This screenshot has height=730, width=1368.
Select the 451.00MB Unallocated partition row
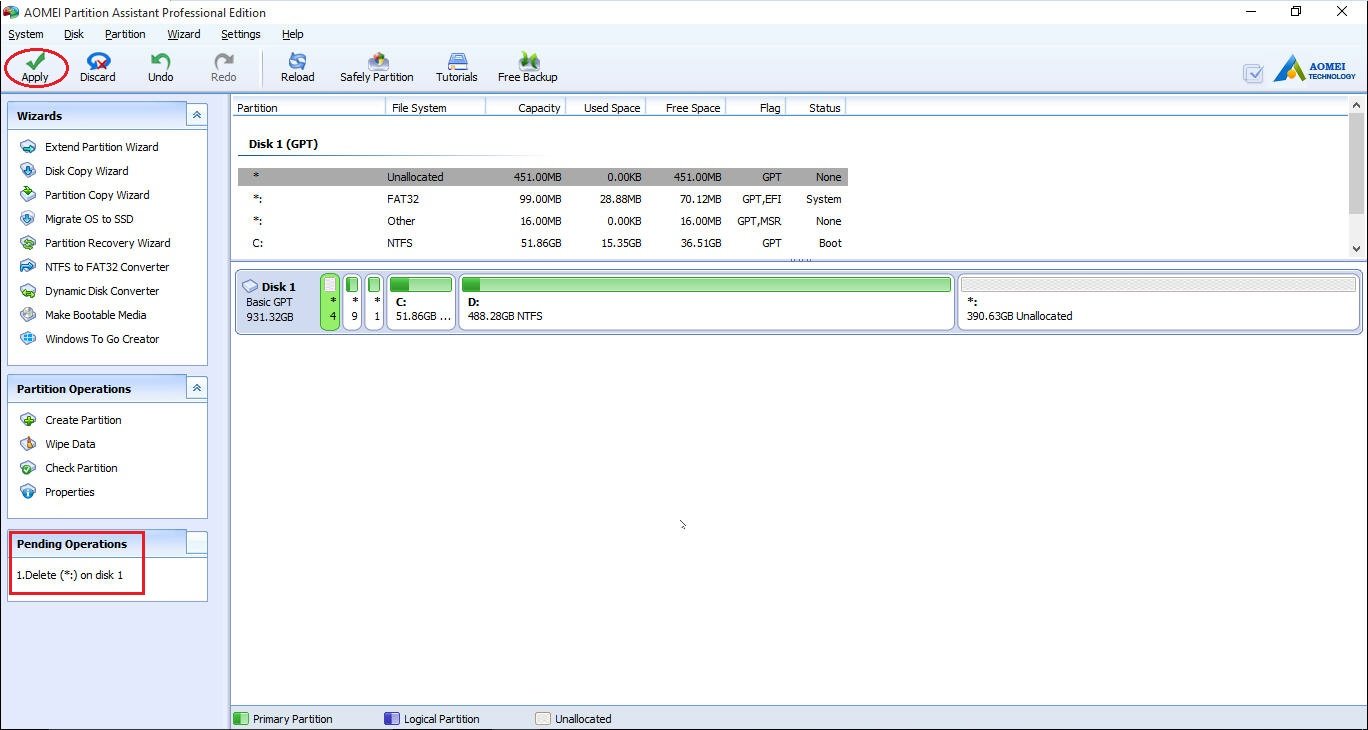543,177
